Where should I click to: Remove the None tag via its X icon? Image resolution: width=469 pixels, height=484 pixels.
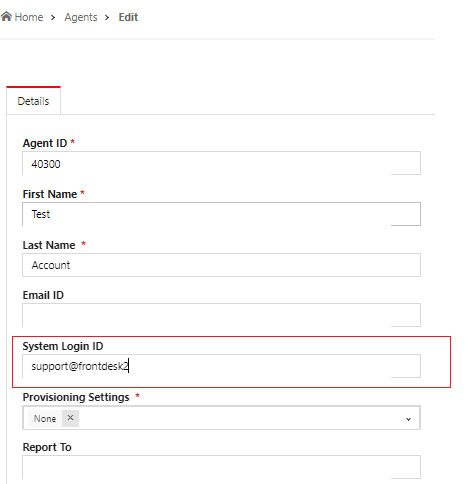70,418
